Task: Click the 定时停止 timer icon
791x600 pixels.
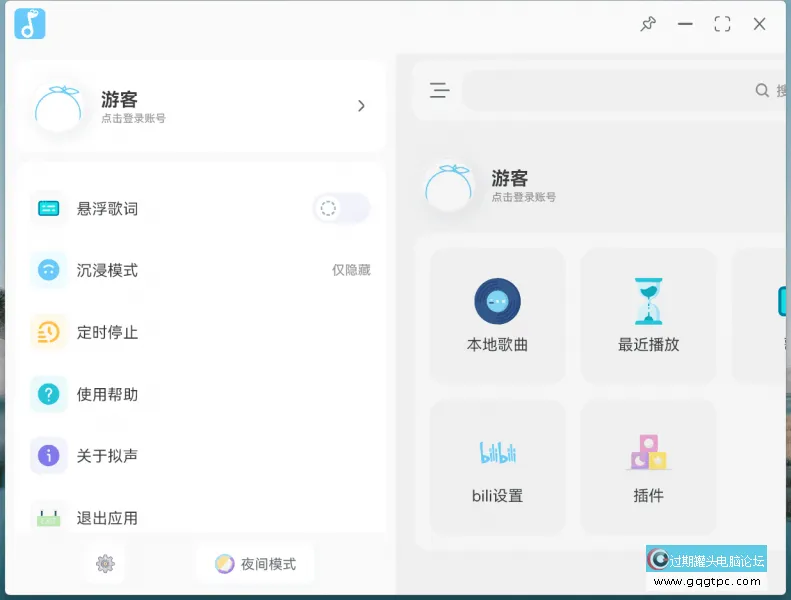Action: pyautogui.click(x=48, y=332)
